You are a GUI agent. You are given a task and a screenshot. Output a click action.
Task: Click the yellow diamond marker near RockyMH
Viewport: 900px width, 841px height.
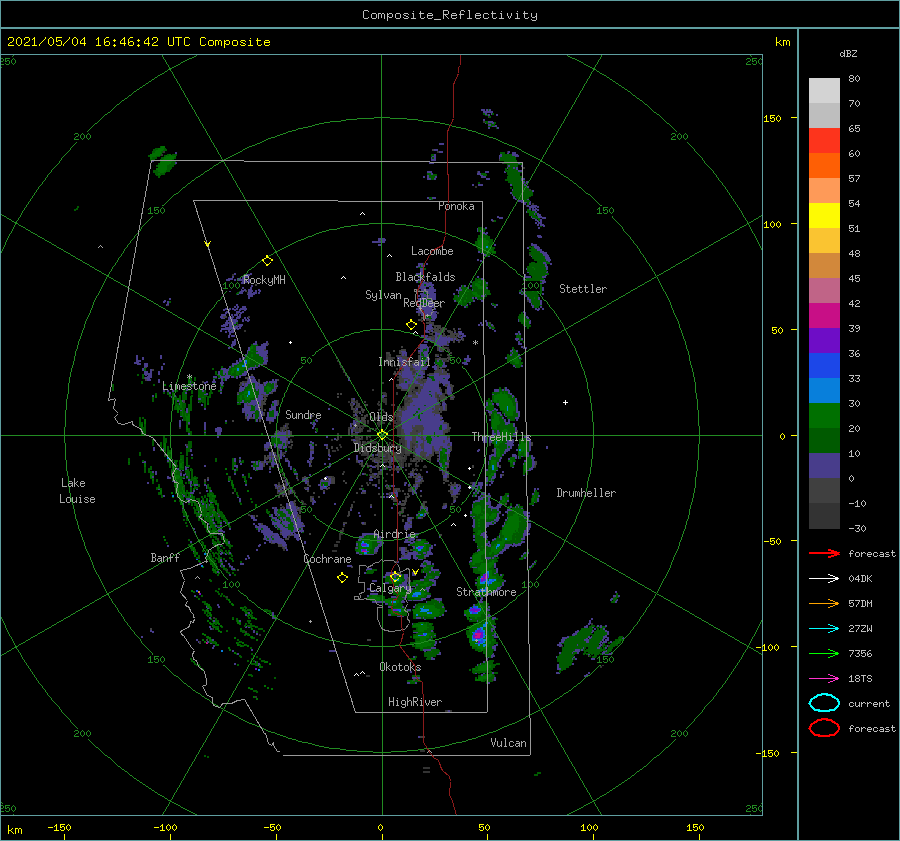pos(267,261)
